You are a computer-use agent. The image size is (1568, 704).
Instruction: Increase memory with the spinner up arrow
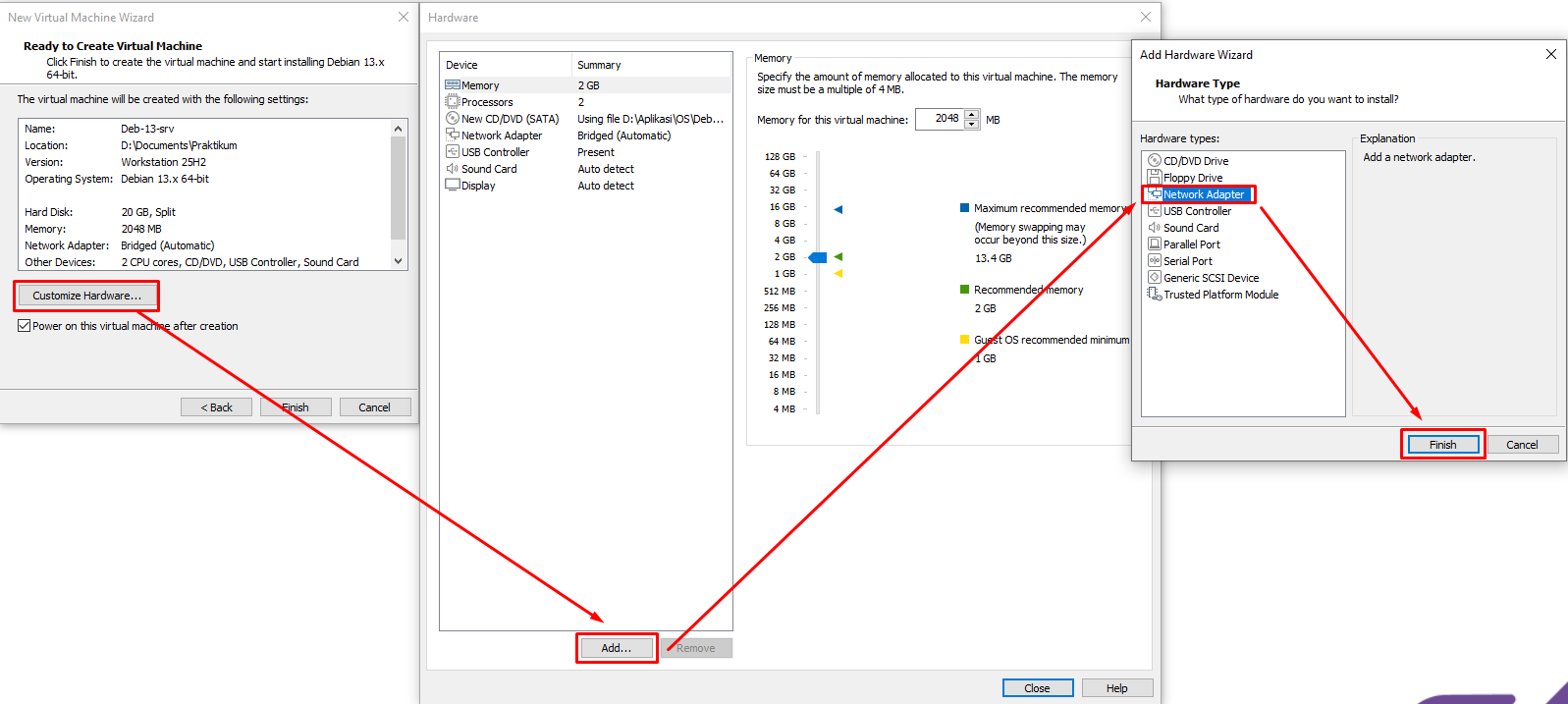click(971, 115)
